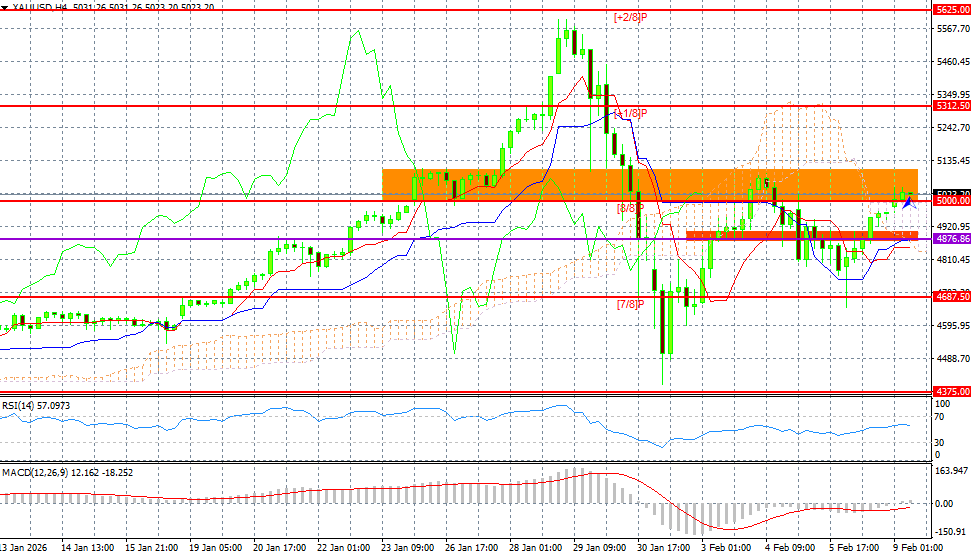Click the 14 Jan 13:00 time label
This screenshot has width=971, height=558.
[87, 548]
